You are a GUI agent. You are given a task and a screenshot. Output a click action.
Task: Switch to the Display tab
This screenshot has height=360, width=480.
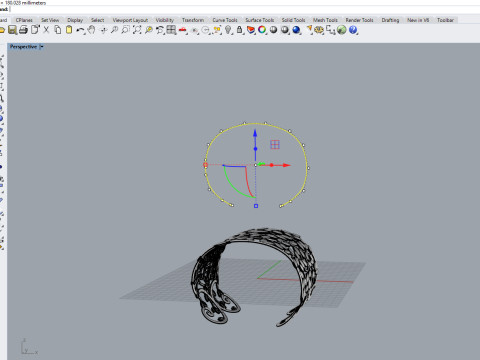coord(75,20)
